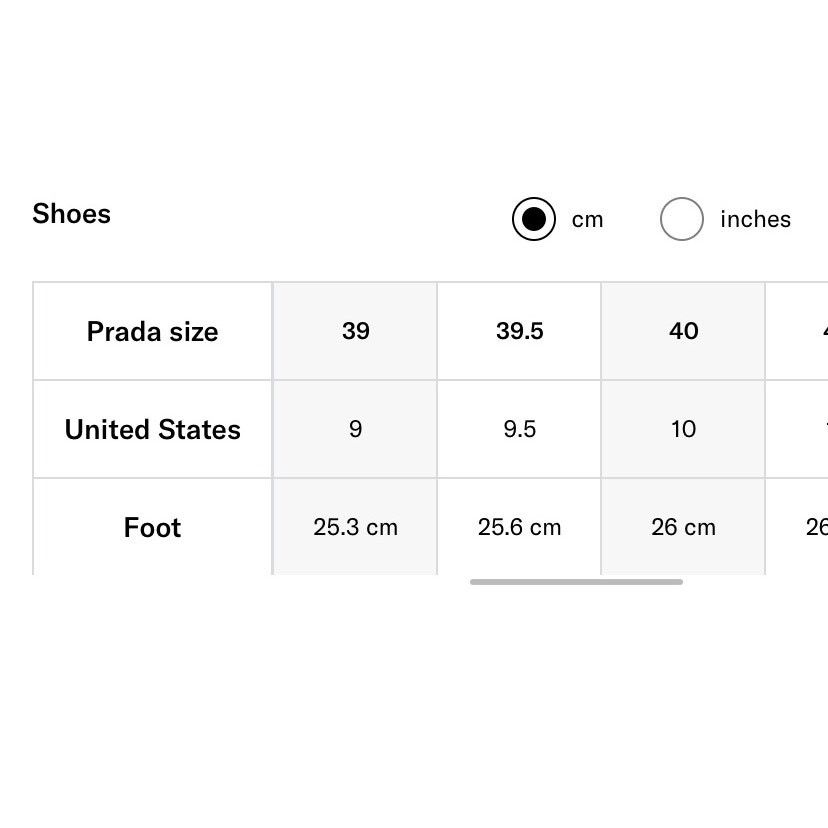Click the horizontal table scrollbar
The height and width of the screenshot is (828, 828).
pyautogui.click(x=576, y=582)
